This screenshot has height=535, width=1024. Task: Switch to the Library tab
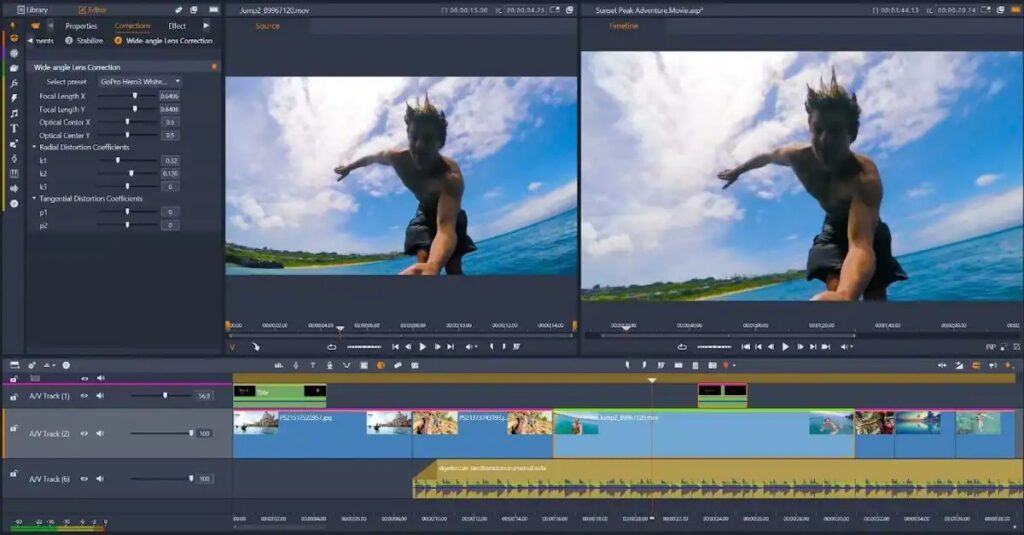coord(33,10)
